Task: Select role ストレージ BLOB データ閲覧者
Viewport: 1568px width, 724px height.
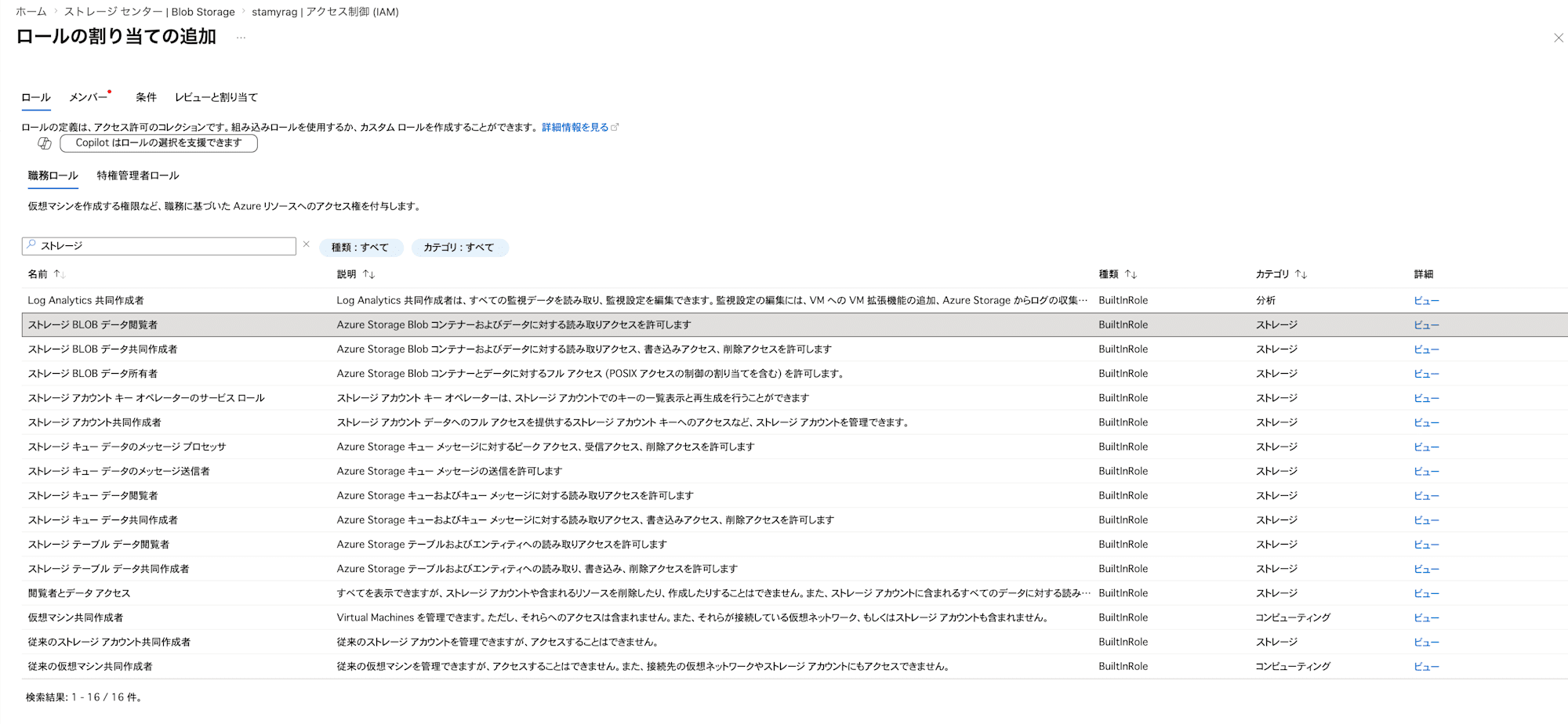Action: coord(93,324)
